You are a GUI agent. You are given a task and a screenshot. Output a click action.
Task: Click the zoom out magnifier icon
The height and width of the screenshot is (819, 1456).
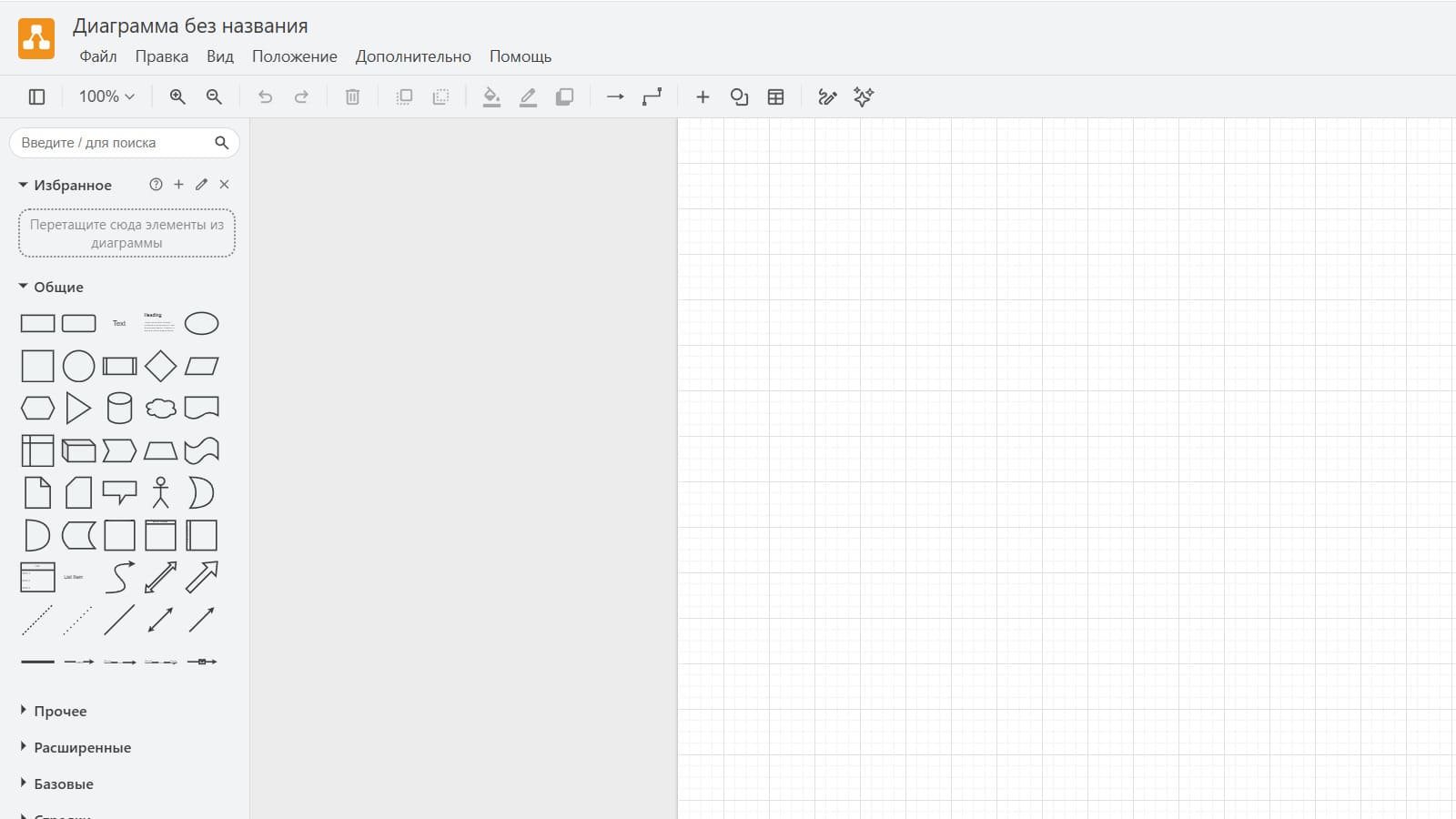point(214,96)
